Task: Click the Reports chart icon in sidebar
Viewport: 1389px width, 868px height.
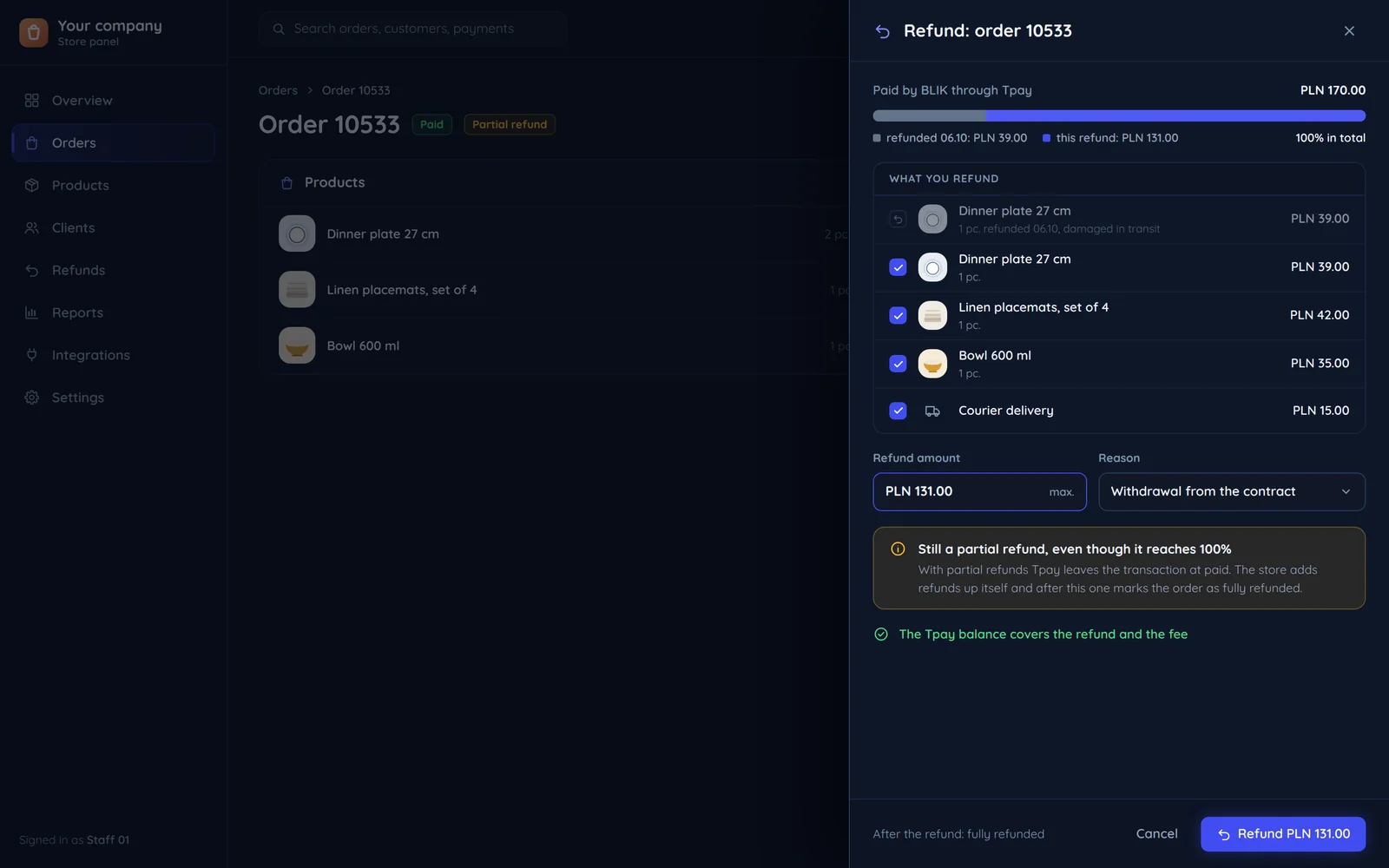Action: [x=32, y=313]
